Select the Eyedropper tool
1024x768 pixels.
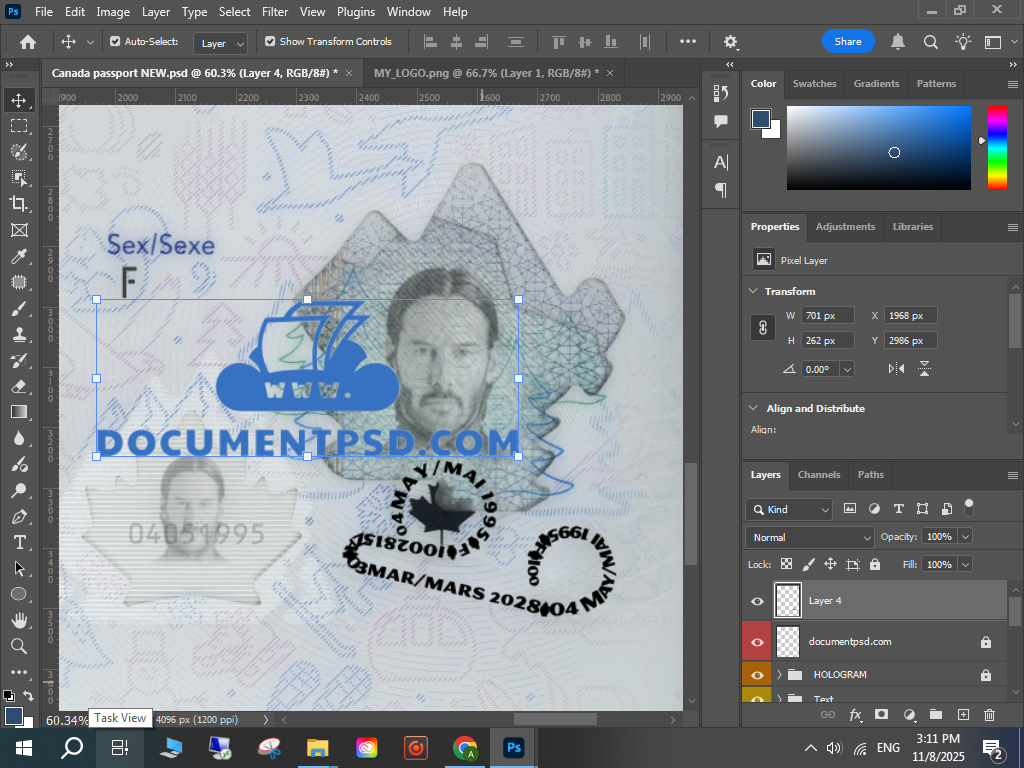[18, 256]
